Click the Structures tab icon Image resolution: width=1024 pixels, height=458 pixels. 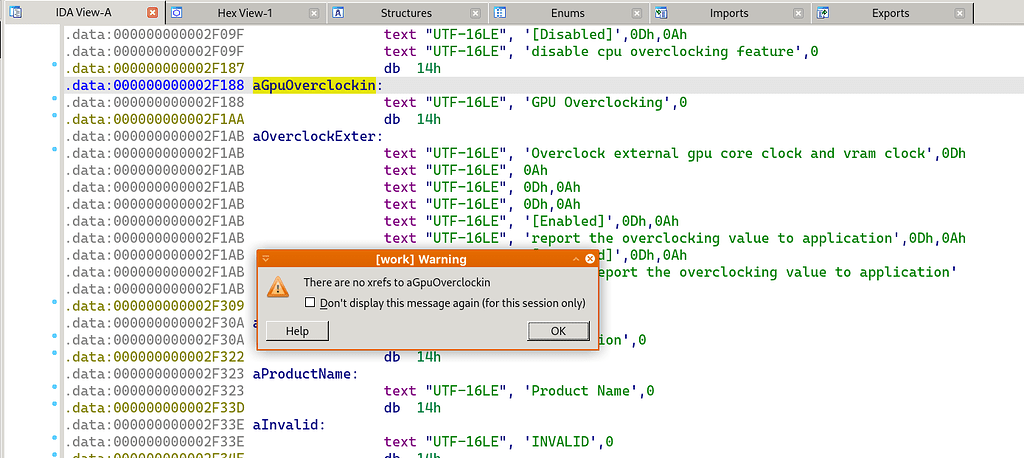[338, 13]
